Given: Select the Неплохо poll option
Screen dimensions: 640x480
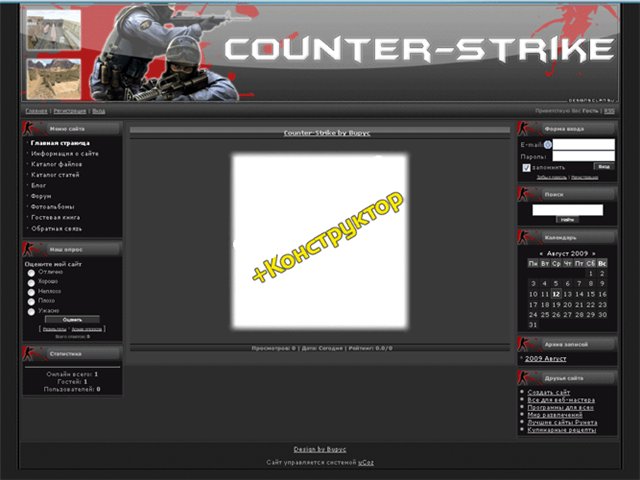Looking at the screenshot, I should (x=31, y=292).
